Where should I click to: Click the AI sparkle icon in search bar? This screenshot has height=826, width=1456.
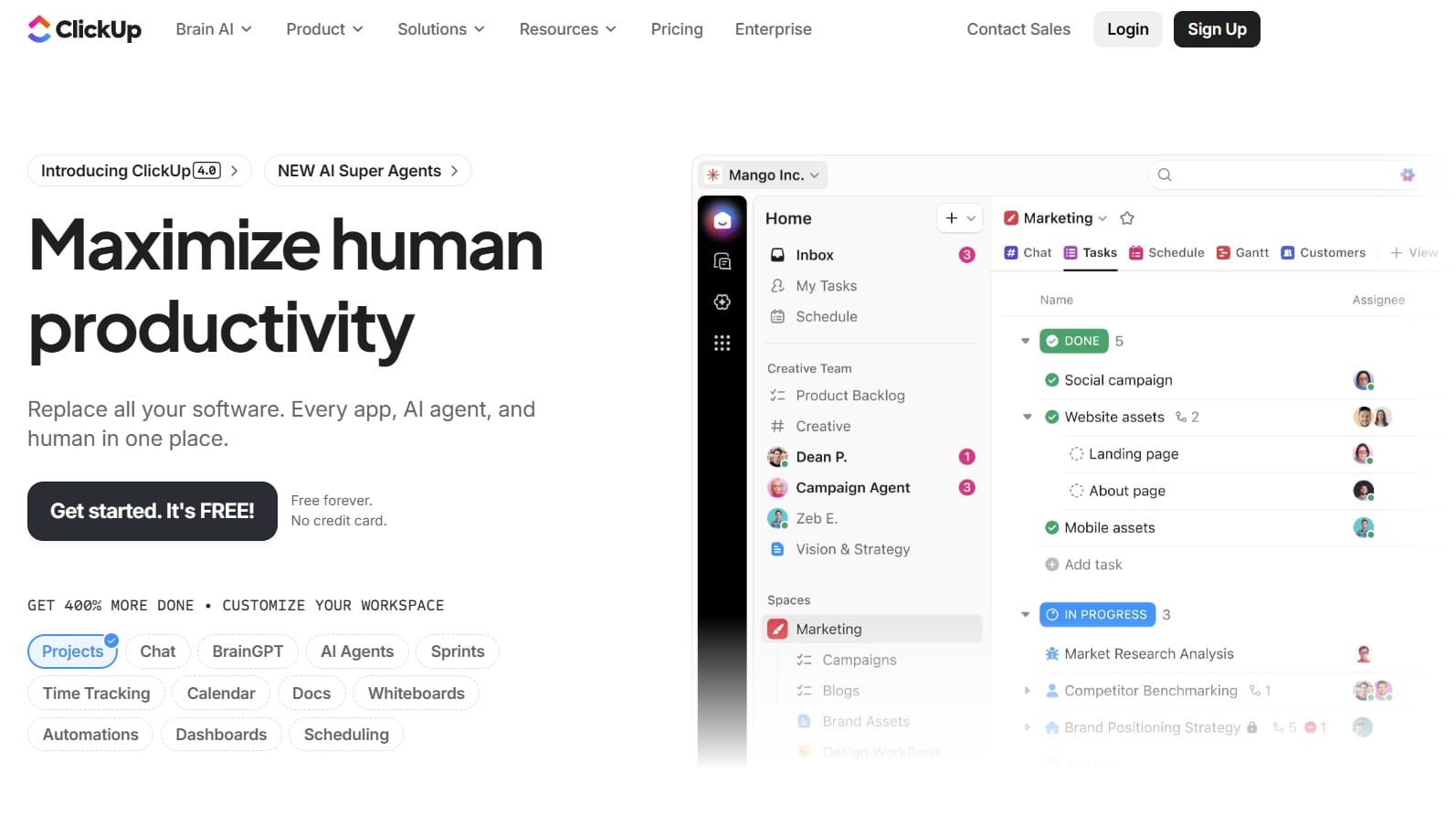click(x=1408, y=175)
